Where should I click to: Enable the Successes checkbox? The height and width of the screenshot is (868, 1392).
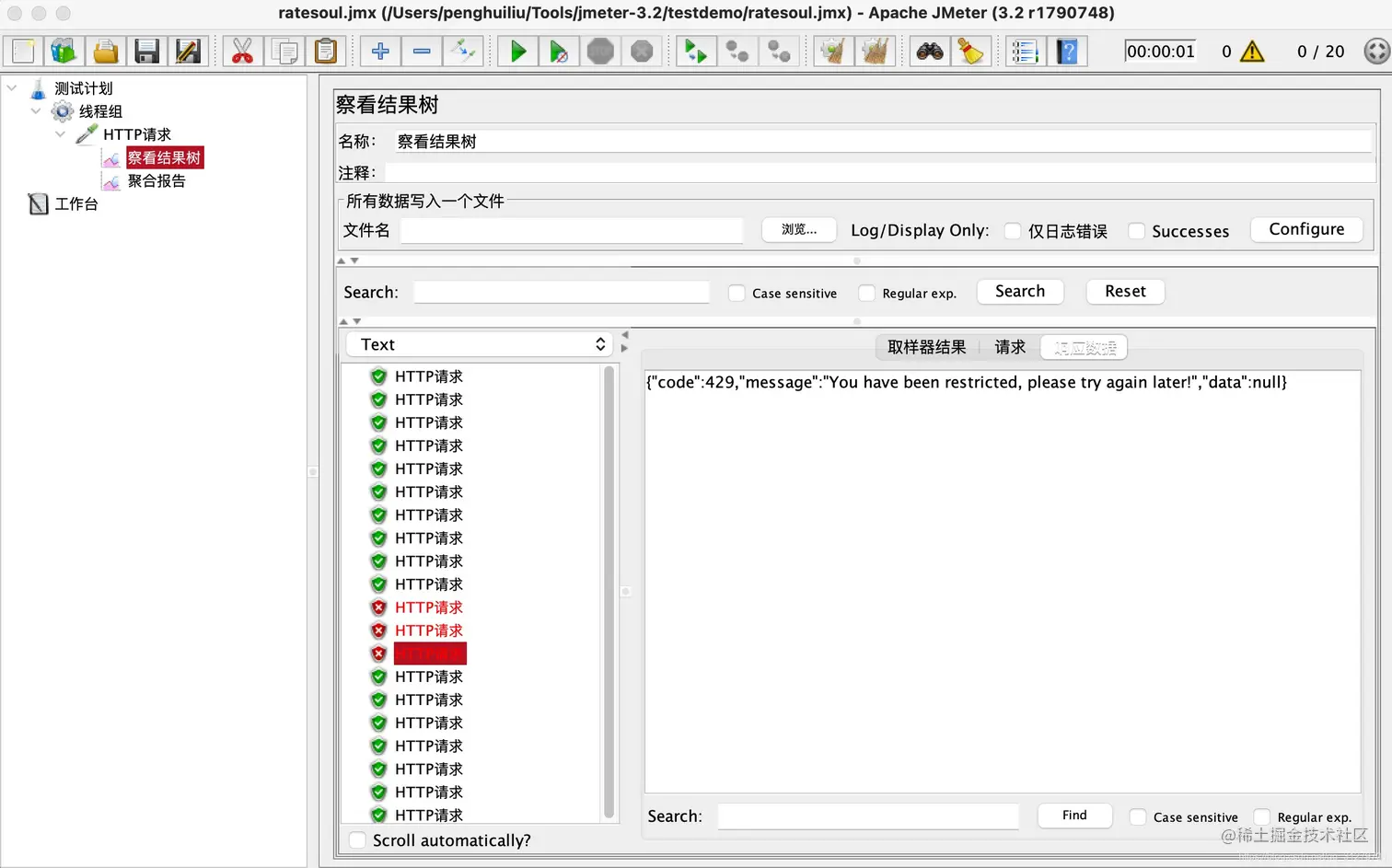[1137, 231]
